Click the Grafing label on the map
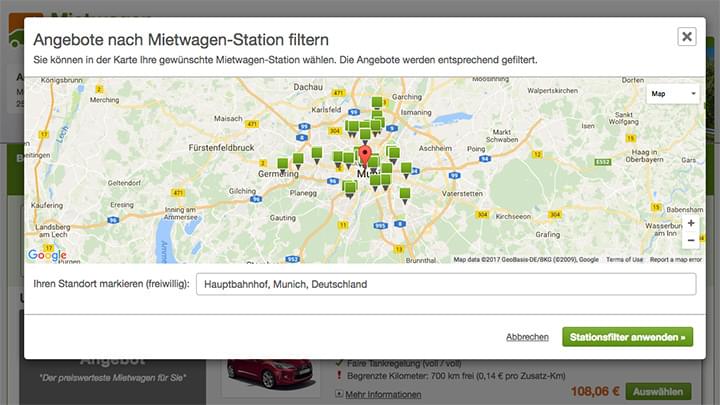This screenshot has width=720, height=405. pos(547,234)
